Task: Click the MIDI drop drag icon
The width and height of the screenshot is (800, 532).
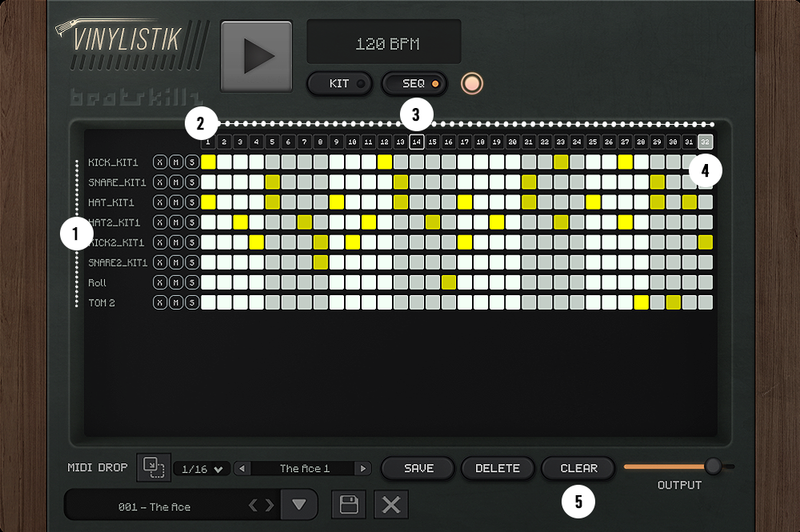Action: (x=153, y=466)
